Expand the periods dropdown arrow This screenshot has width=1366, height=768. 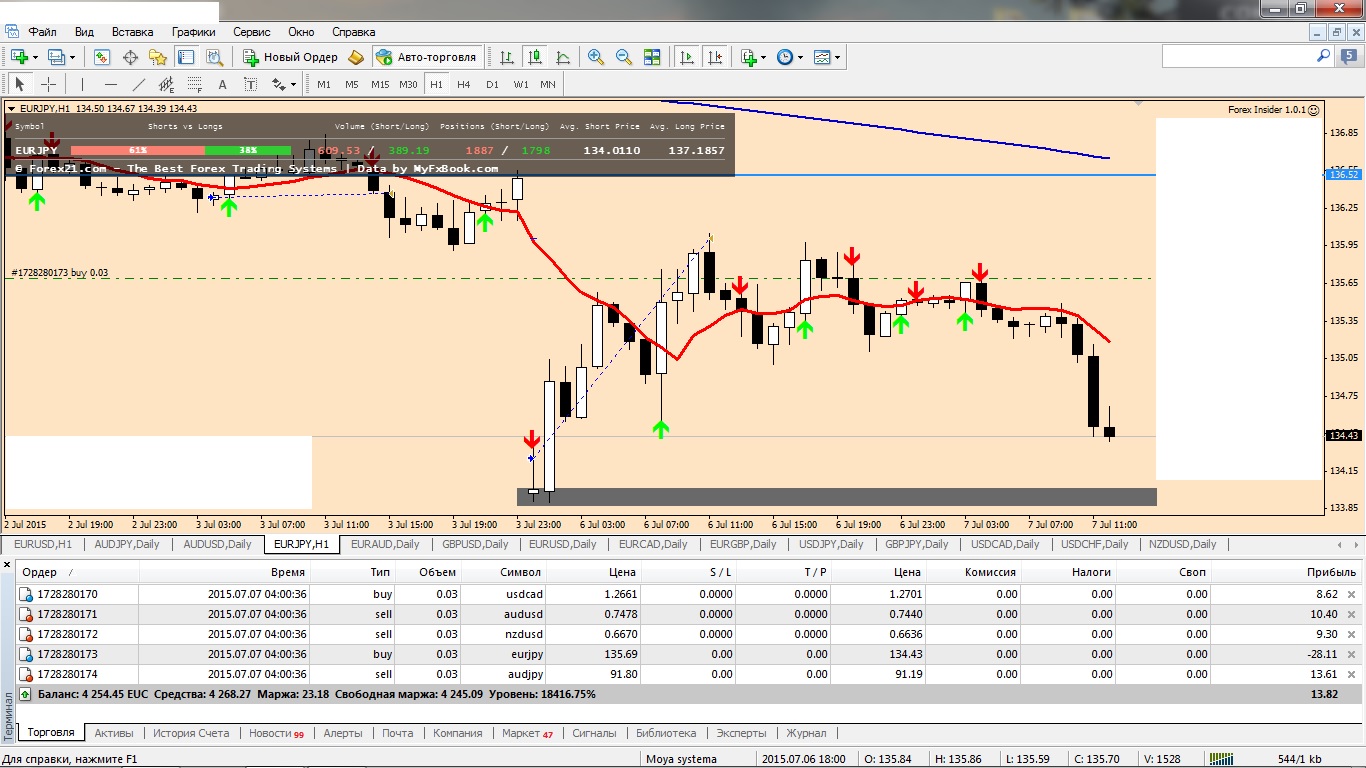pos(800,57)
